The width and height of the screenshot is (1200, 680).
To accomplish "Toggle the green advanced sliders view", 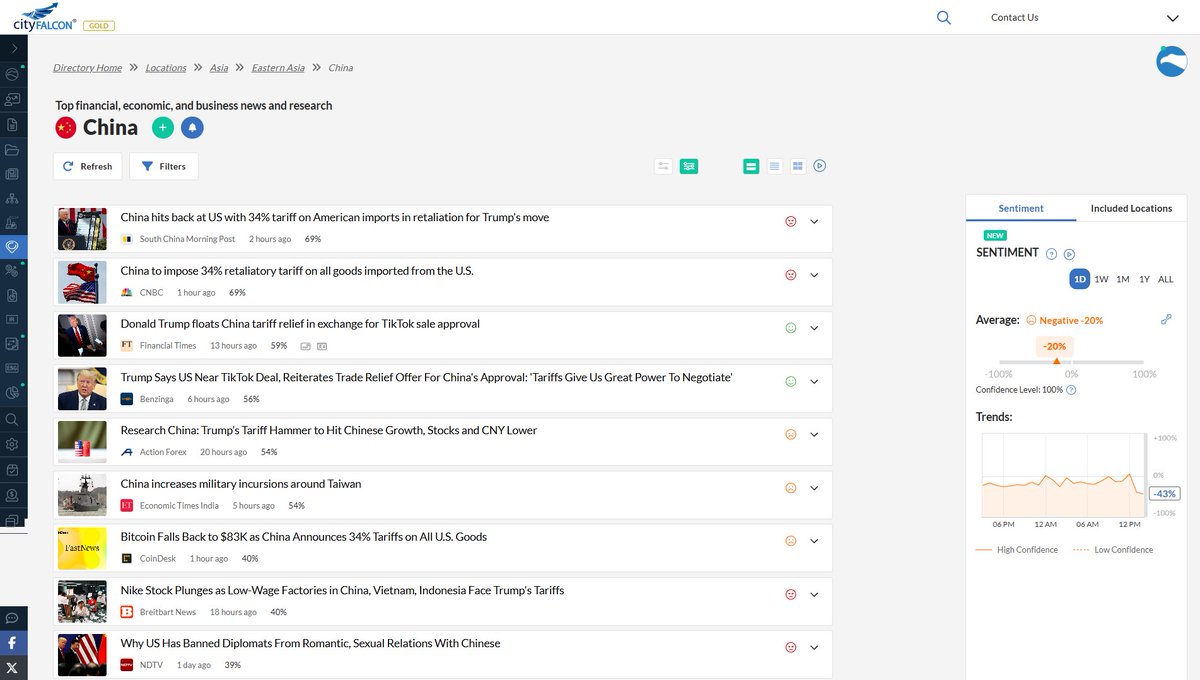I will coord(689,166).
